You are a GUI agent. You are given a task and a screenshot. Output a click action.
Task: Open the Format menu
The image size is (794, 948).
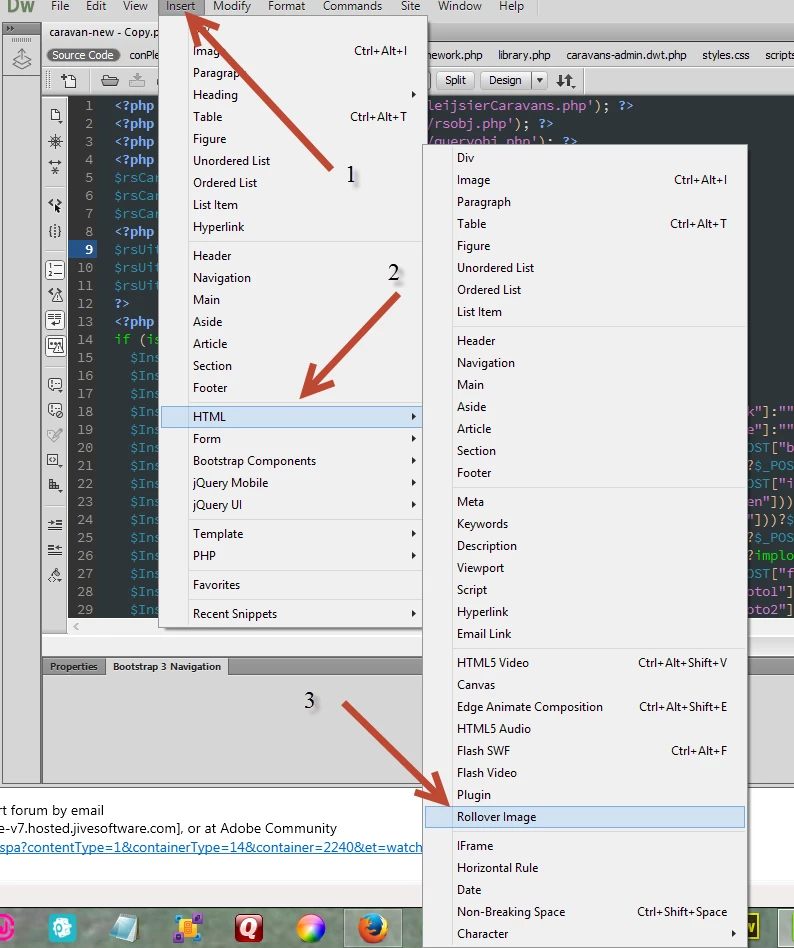pos(286,7)
